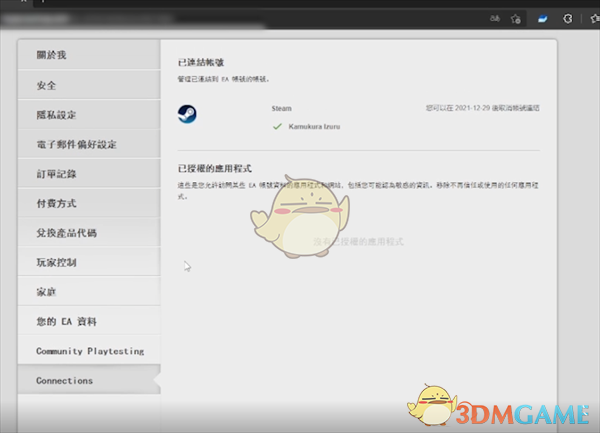Go to 訂單記錄 section
Screen dimensions: 600x433
(x=89, y=174)
